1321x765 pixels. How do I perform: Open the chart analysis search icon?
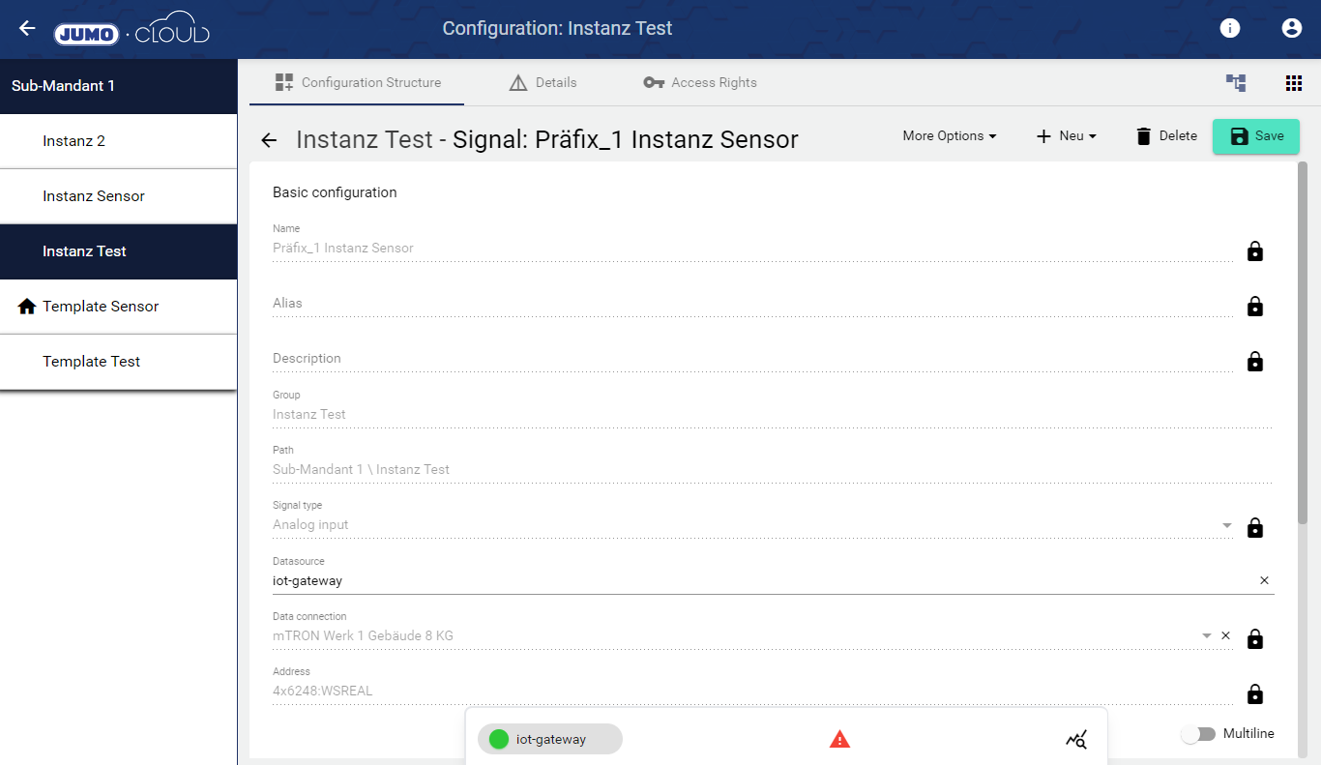point(1076,740)
